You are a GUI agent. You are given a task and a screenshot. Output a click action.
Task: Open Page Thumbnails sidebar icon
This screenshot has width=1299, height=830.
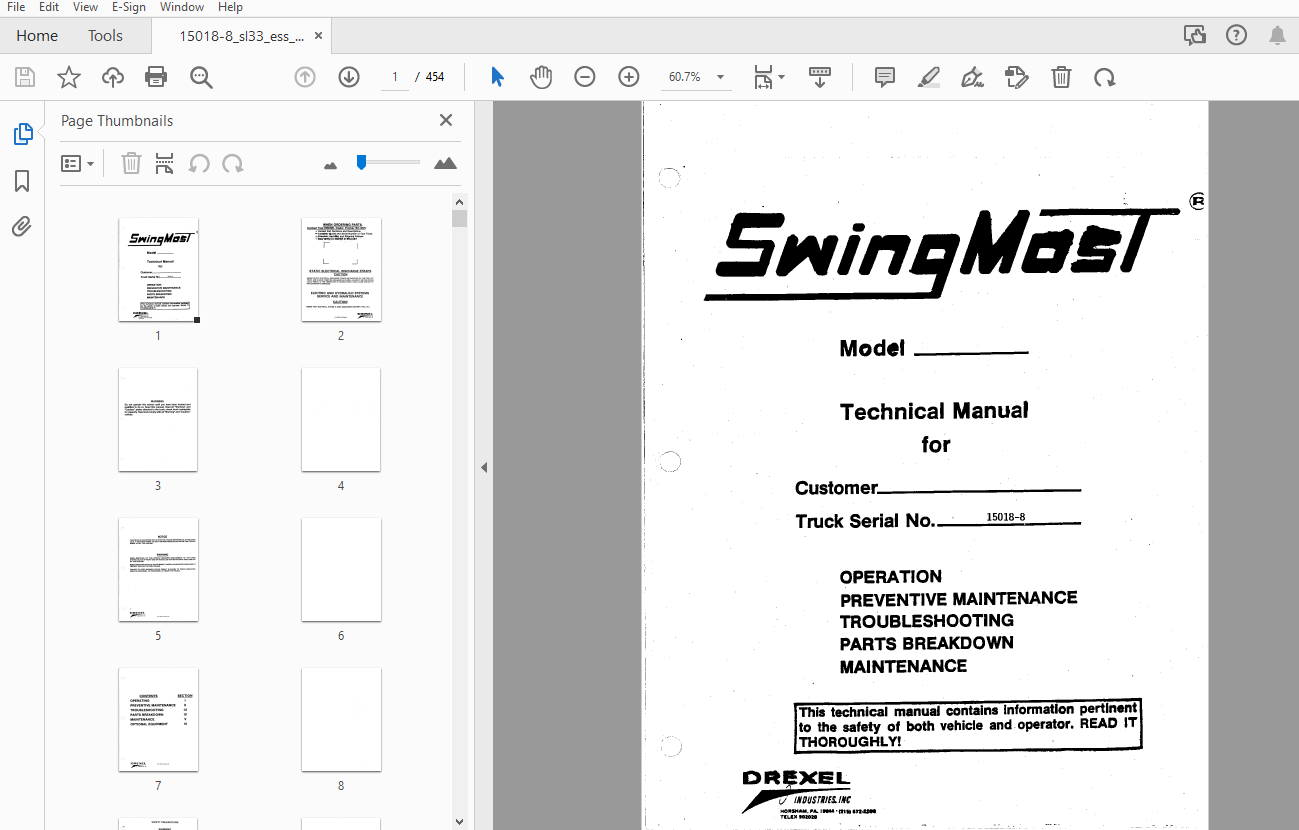pos(22,134)
